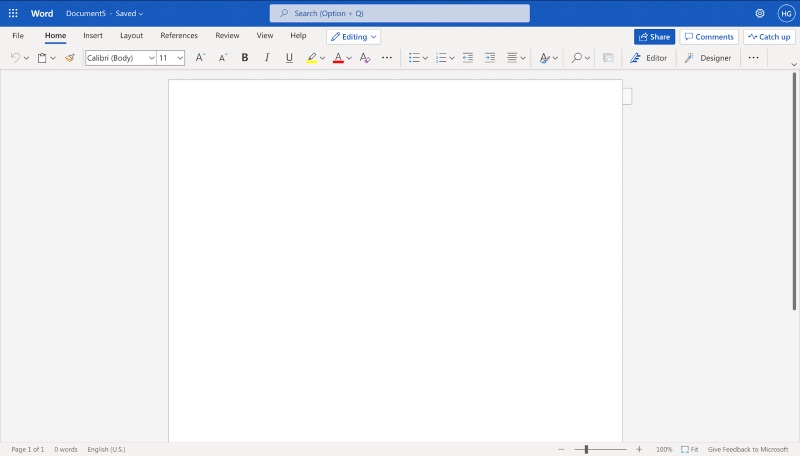
Task: Click the Share button
Action: [x=655, y=37]
